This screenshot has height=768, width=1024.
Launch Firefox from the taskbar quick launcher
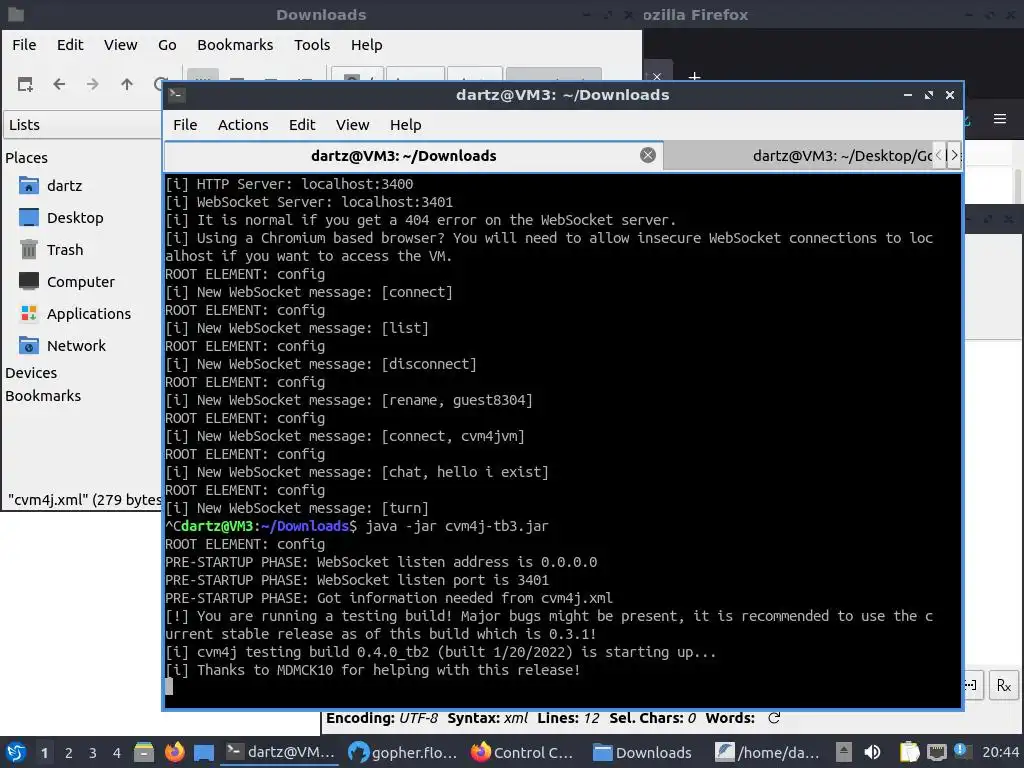coord(174,752)
